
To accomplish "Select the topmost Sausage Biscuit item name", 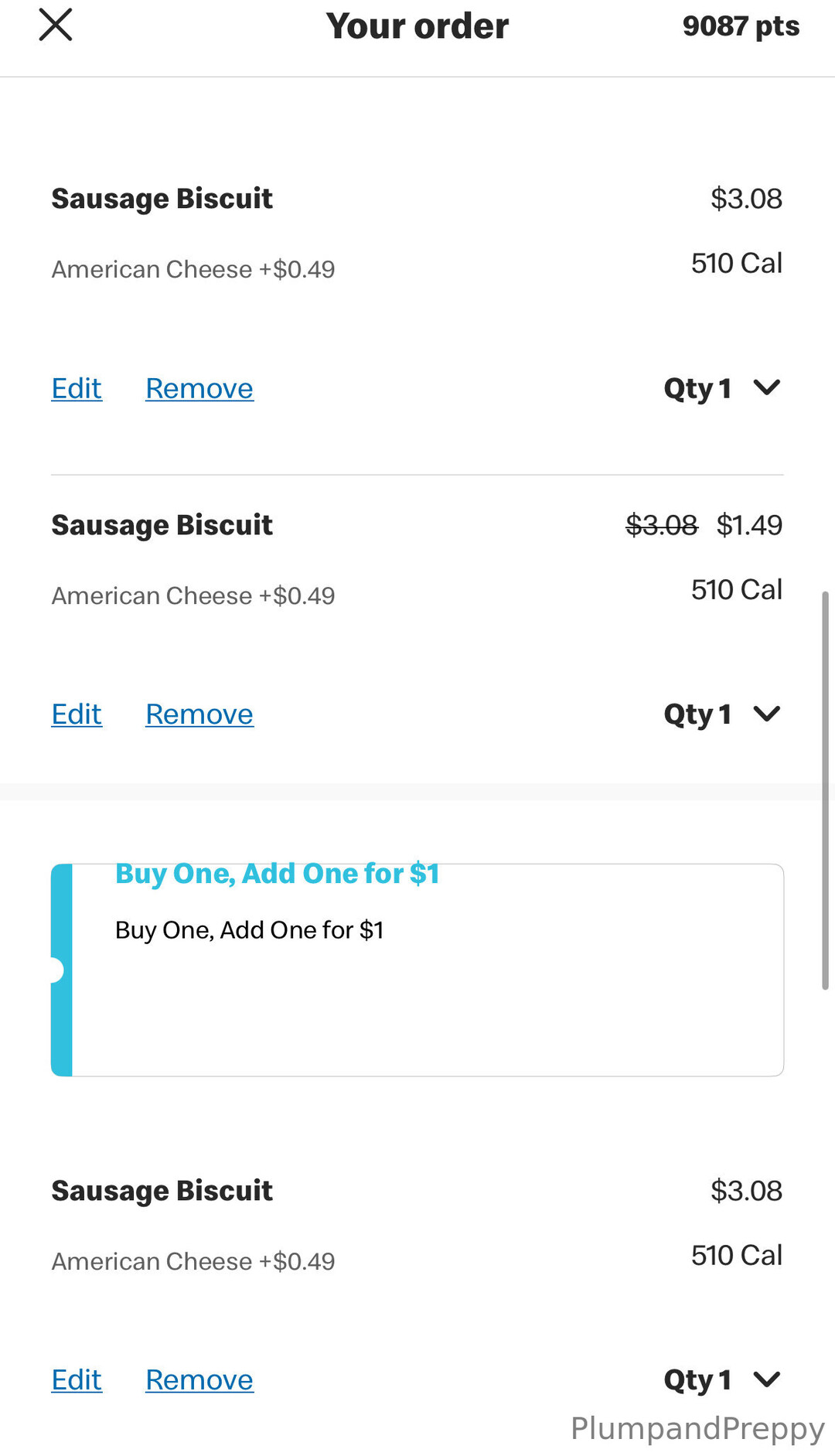I will click(x=162, y=199).
